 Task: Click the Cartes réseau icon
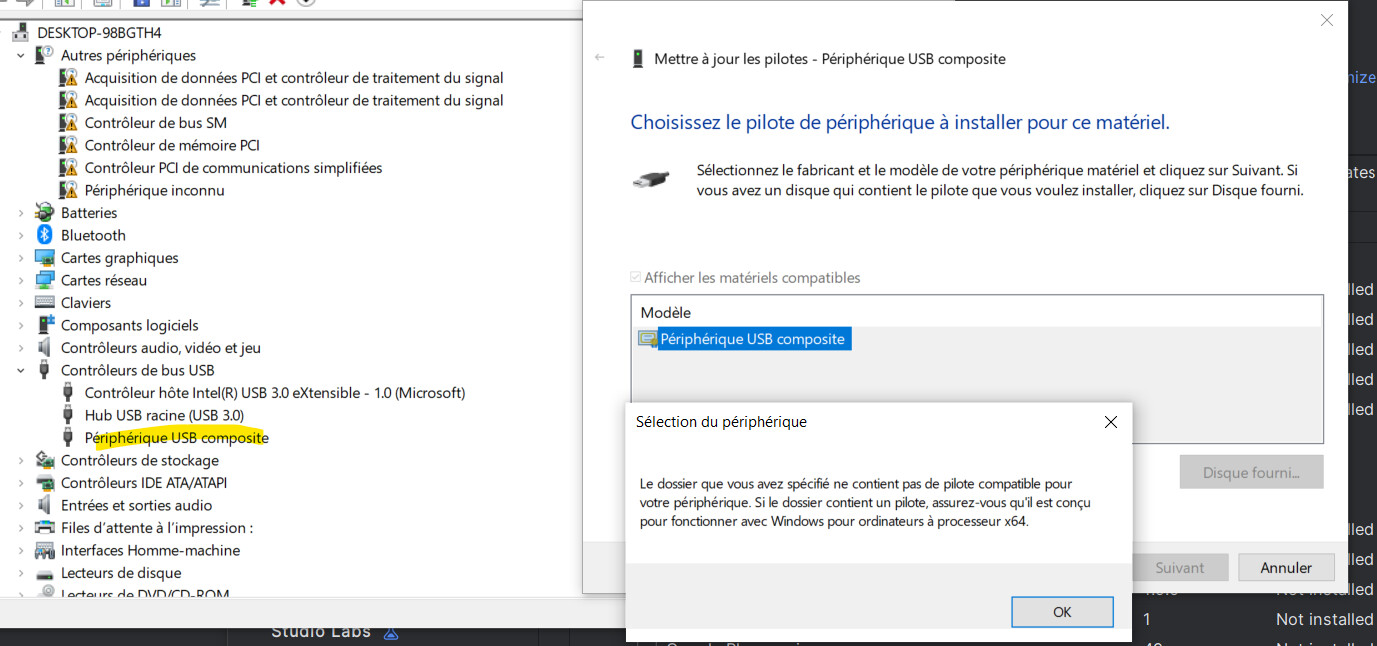point(44,280)
